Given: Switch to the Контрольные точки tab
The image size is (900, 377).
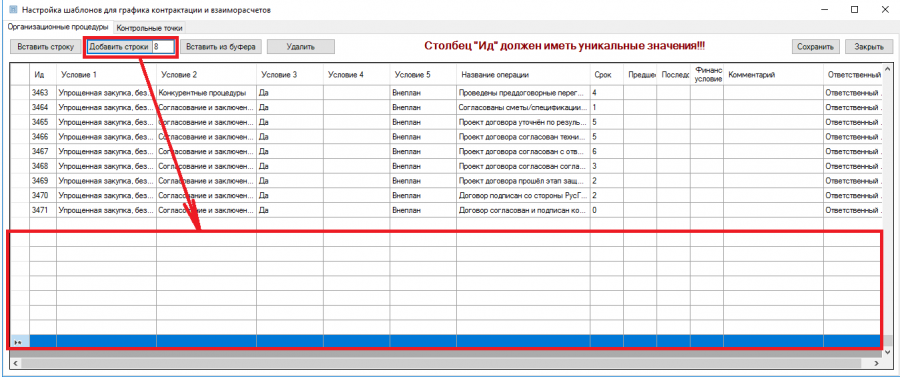Looking at the screenshot, I should pyautogui.click(x=149, y=28).
